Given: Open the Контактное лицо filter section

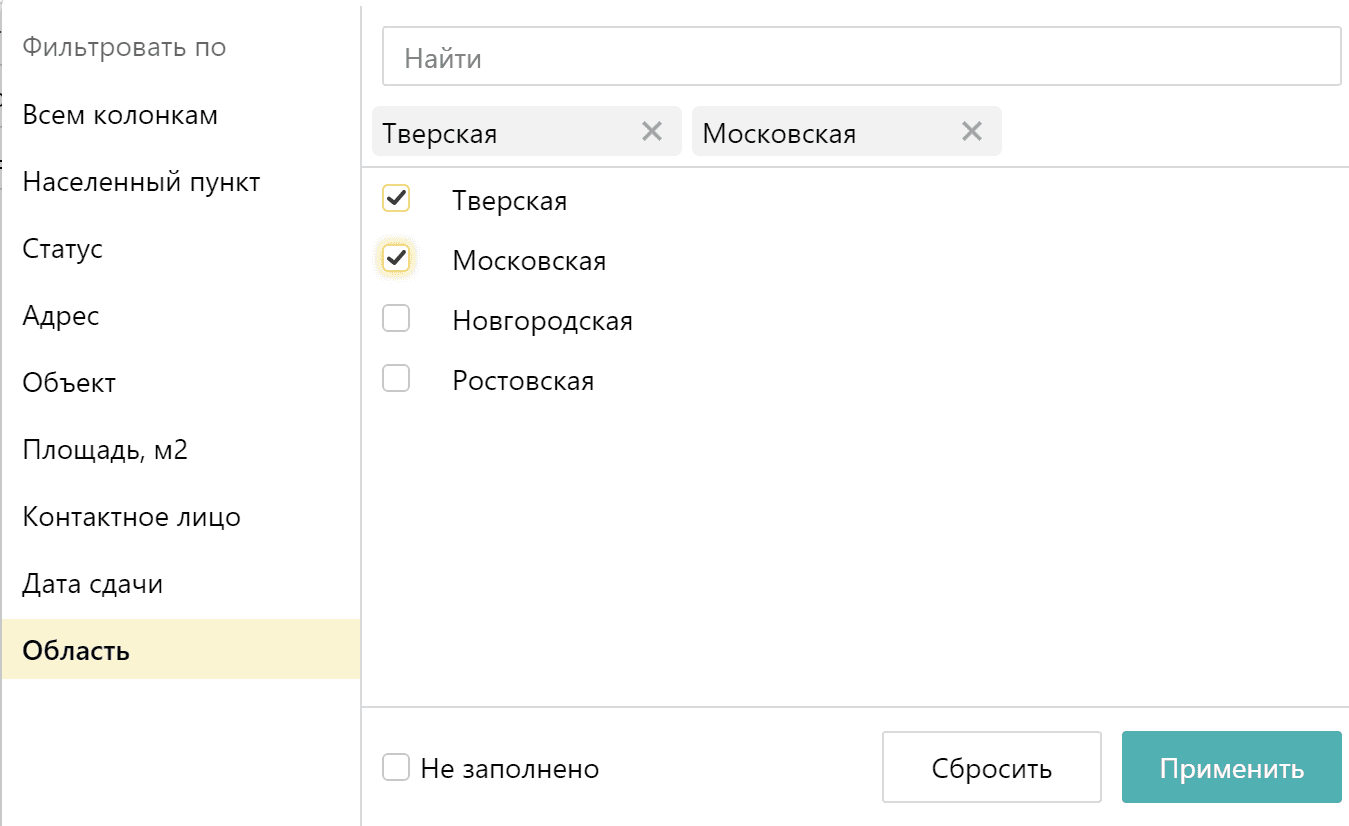Looking at the screenshot, I should pyautogui.click(x=131, y=517).
